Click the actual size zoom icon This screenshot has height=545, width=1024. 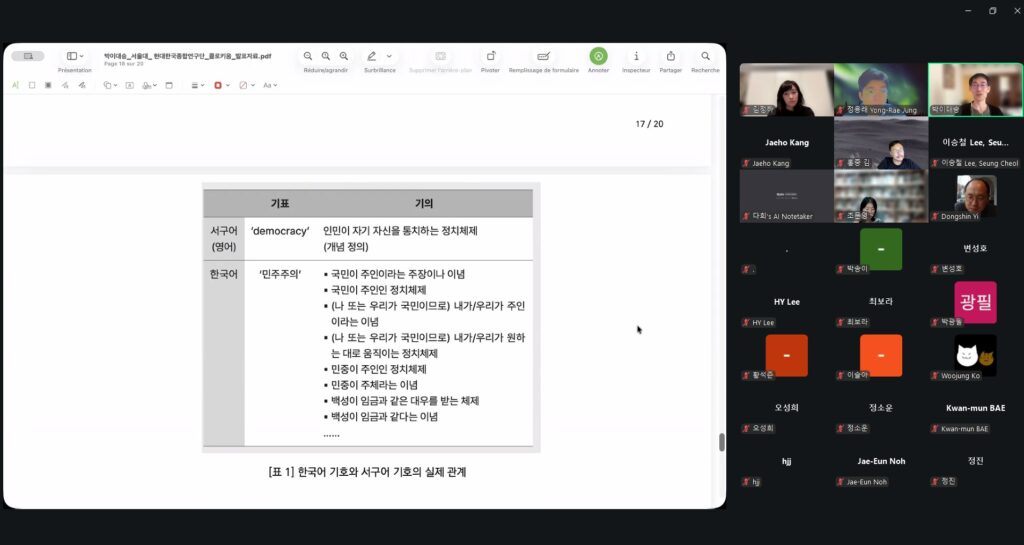(325, 56)
